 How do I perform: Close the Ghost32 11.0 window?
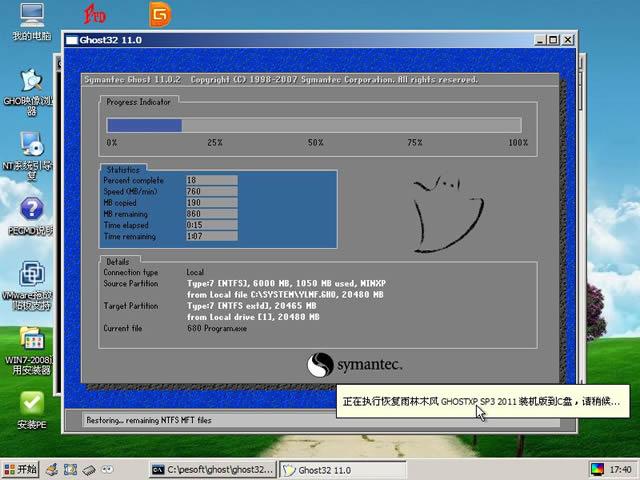tap(568, 40)
